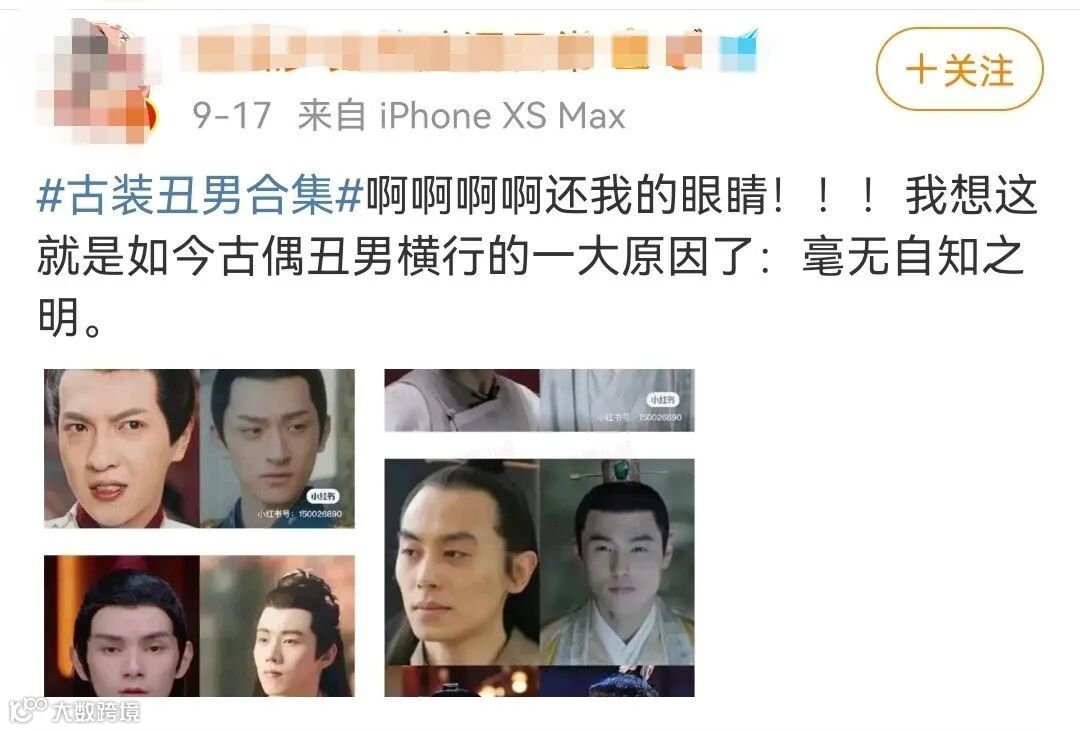Tap the 大数跨境 watermark logo

click(74, 710)
